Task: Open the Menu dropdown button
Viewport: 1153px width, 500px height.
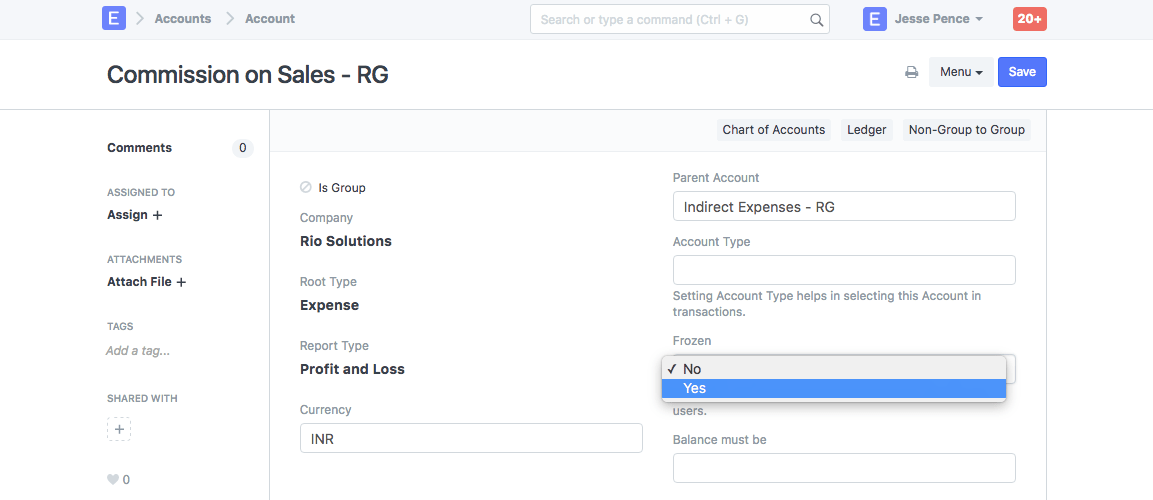Action: 961,72
